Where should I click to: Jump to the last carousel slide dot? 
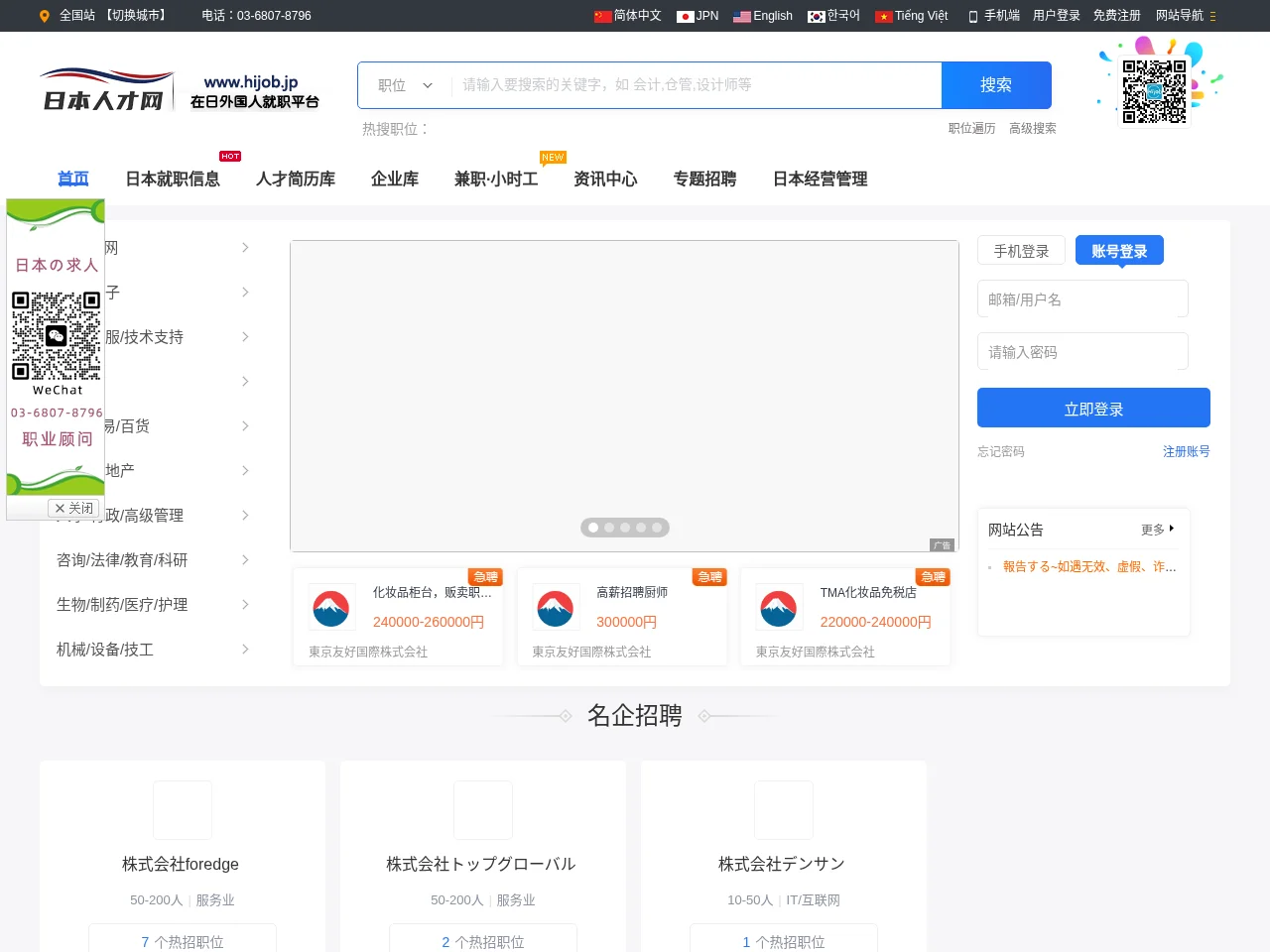(x=657, y=528)
